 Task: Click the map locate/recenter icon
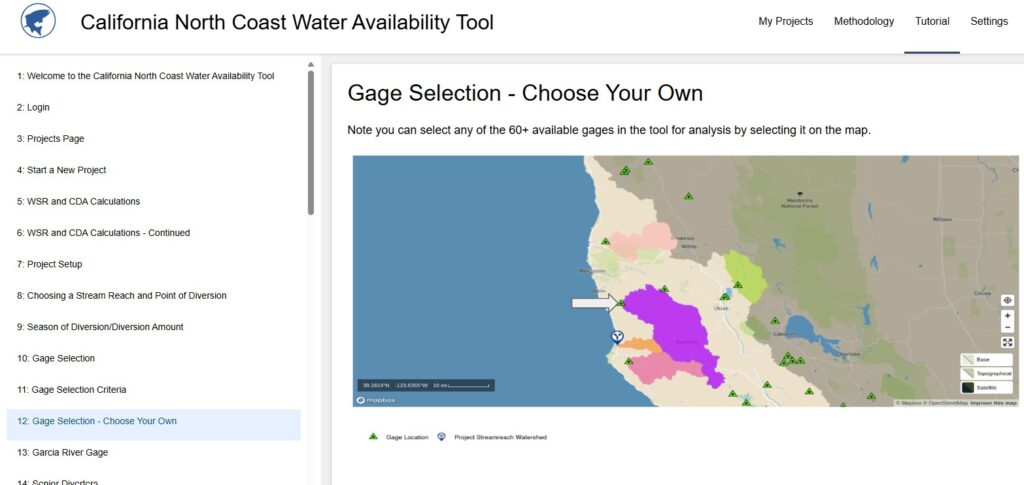(x=1007, y=300)
